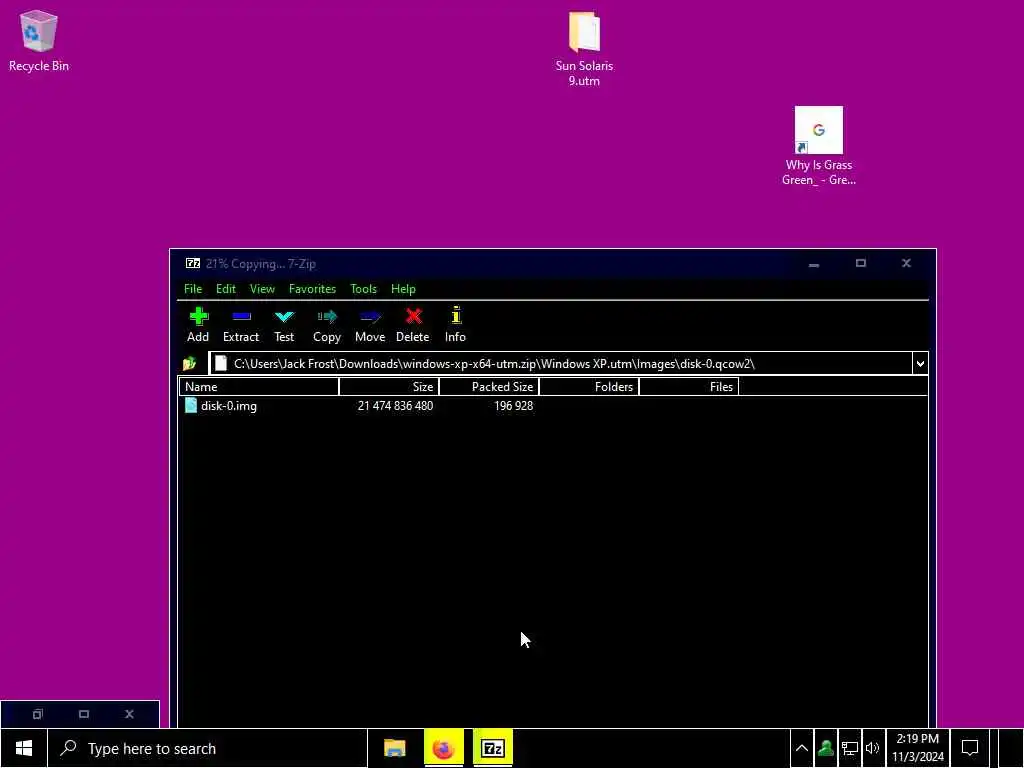Open the clock showing 2:19 PM
1024x768 pixels.
[918, 748]
